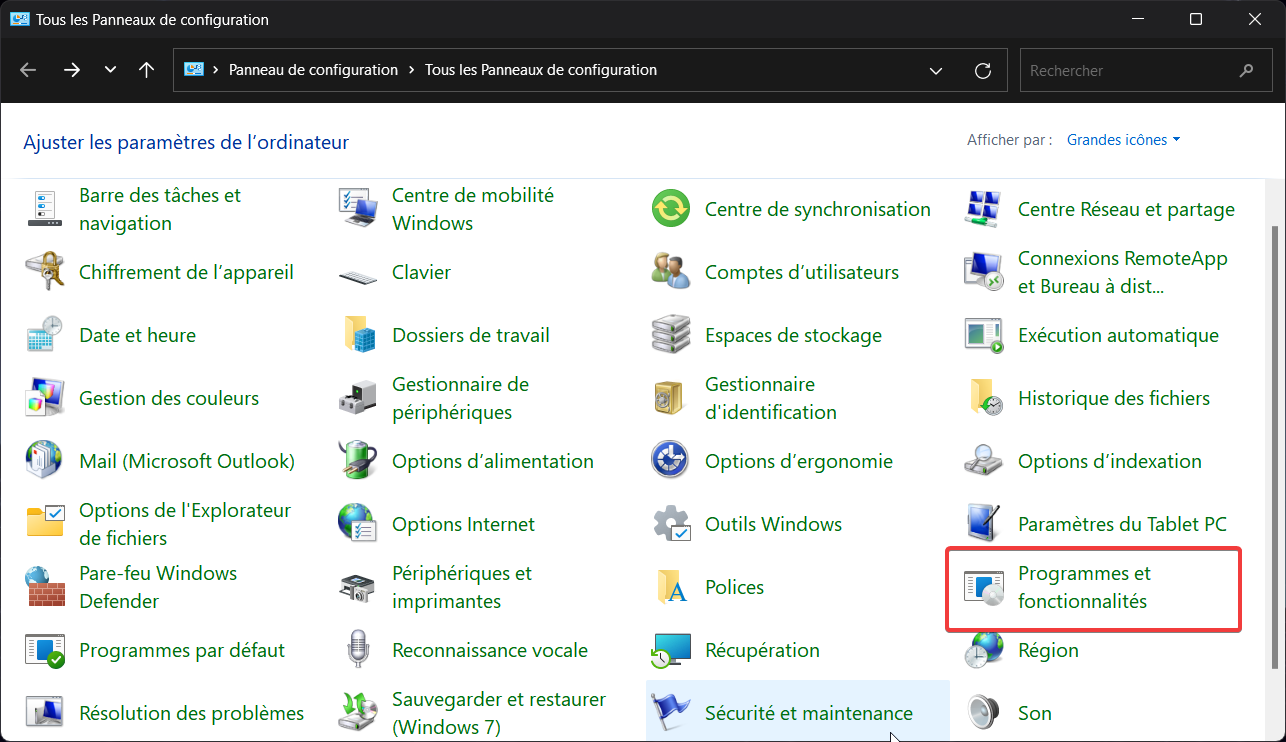Expand the root chevron before Panneau de configuration

216,71
